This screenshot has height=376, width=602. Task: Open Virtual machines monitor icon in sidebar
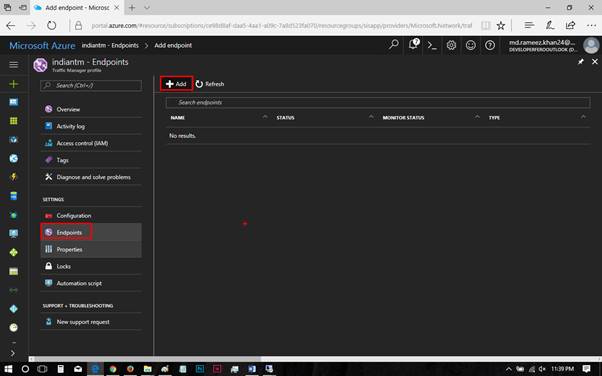point(13,234)
